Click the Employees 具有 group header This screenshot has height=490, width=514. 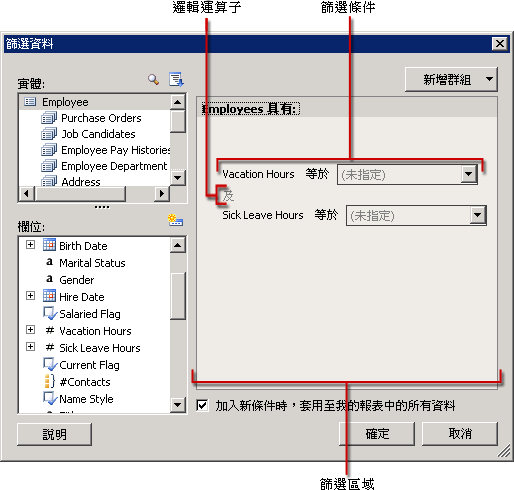(x=251, y=109)
